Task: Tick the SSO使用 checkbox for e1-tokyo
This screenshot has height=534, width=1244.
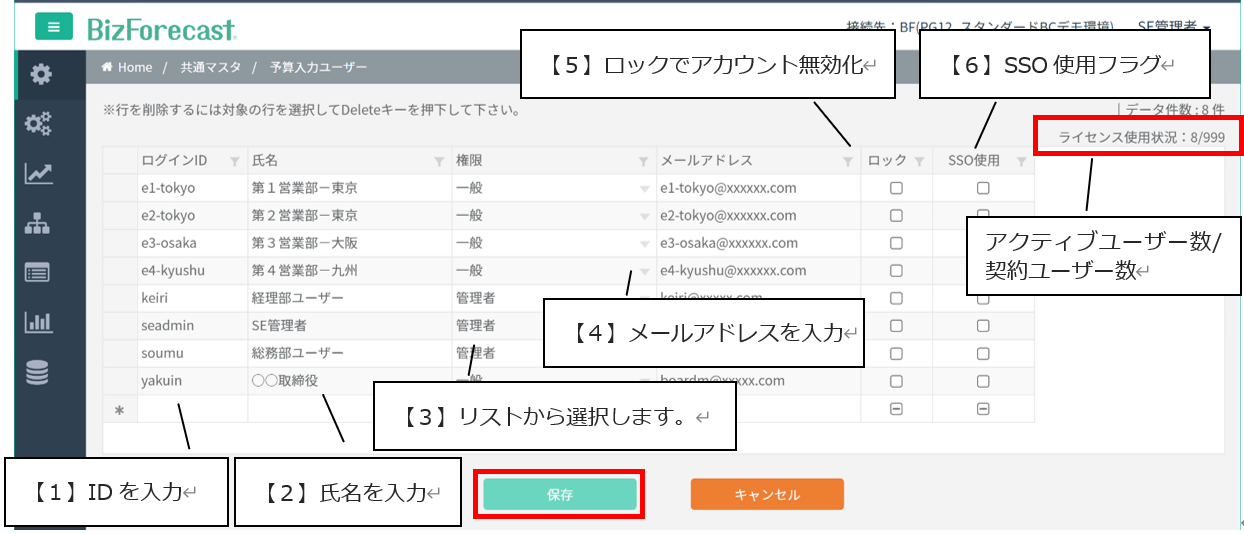Action: pyautogui.click(x=983, y=188)
